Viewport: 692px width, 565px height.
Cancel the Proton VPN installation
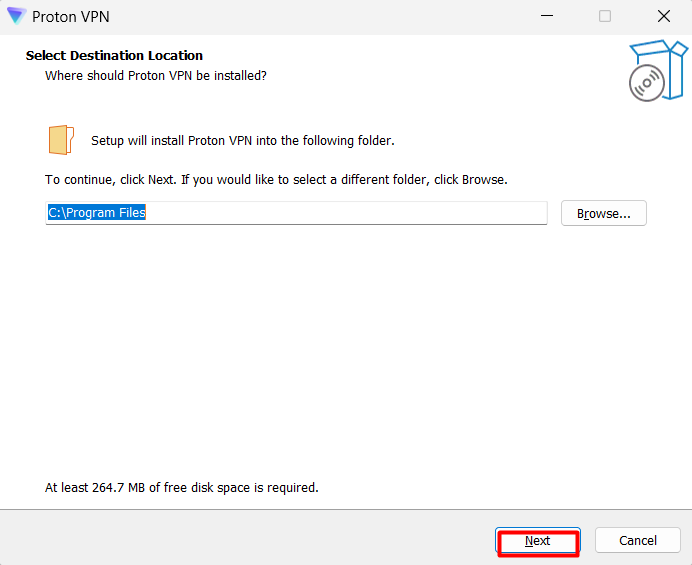click(638, 540)
